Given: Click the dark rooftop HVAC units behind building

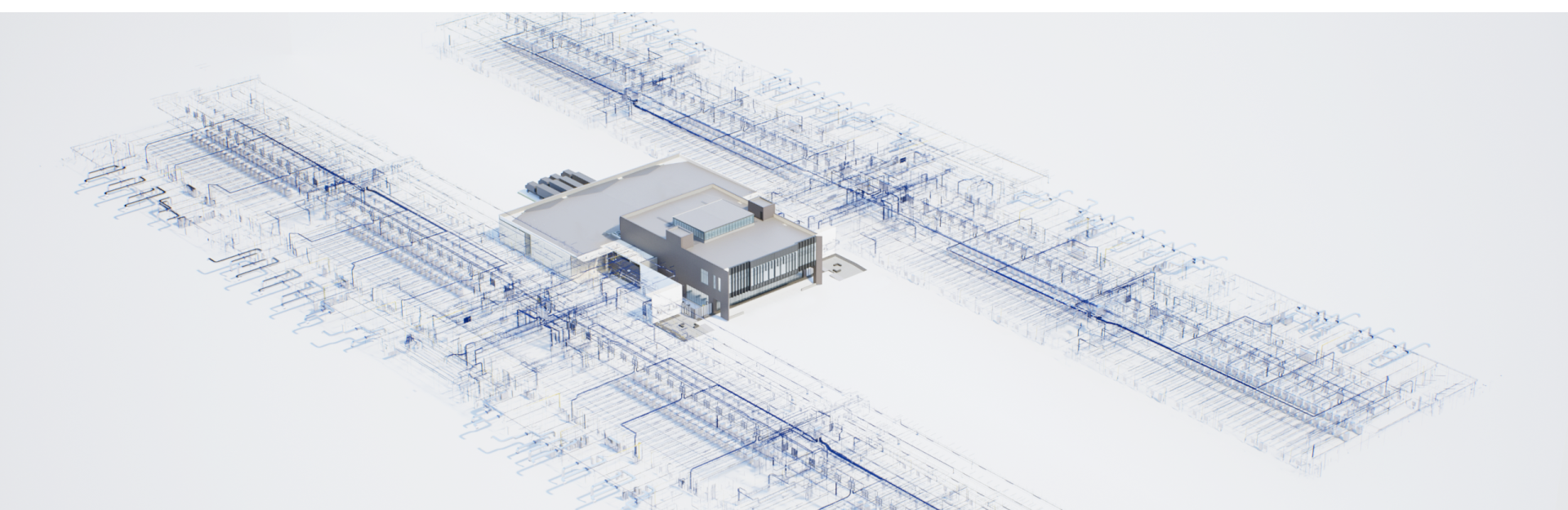Looking at the screenshot, I should click(x=555, y=184).
